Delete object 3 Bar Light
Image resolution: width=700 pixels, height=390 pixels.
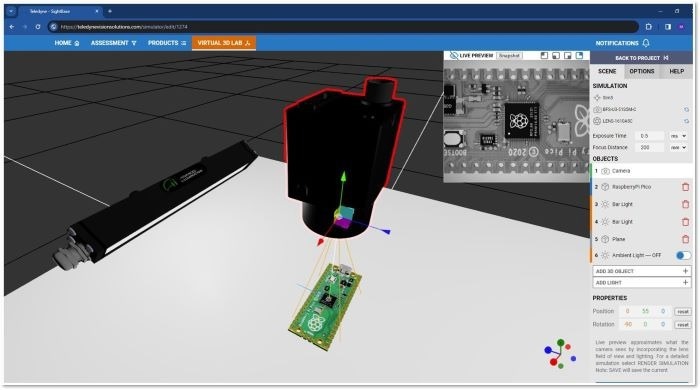[x=686, y=204]
